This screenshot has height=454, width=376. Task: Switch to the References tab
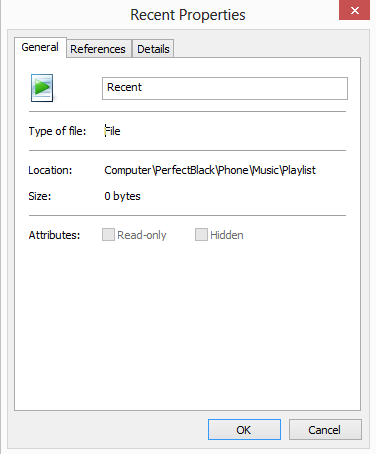pos(98,49)
